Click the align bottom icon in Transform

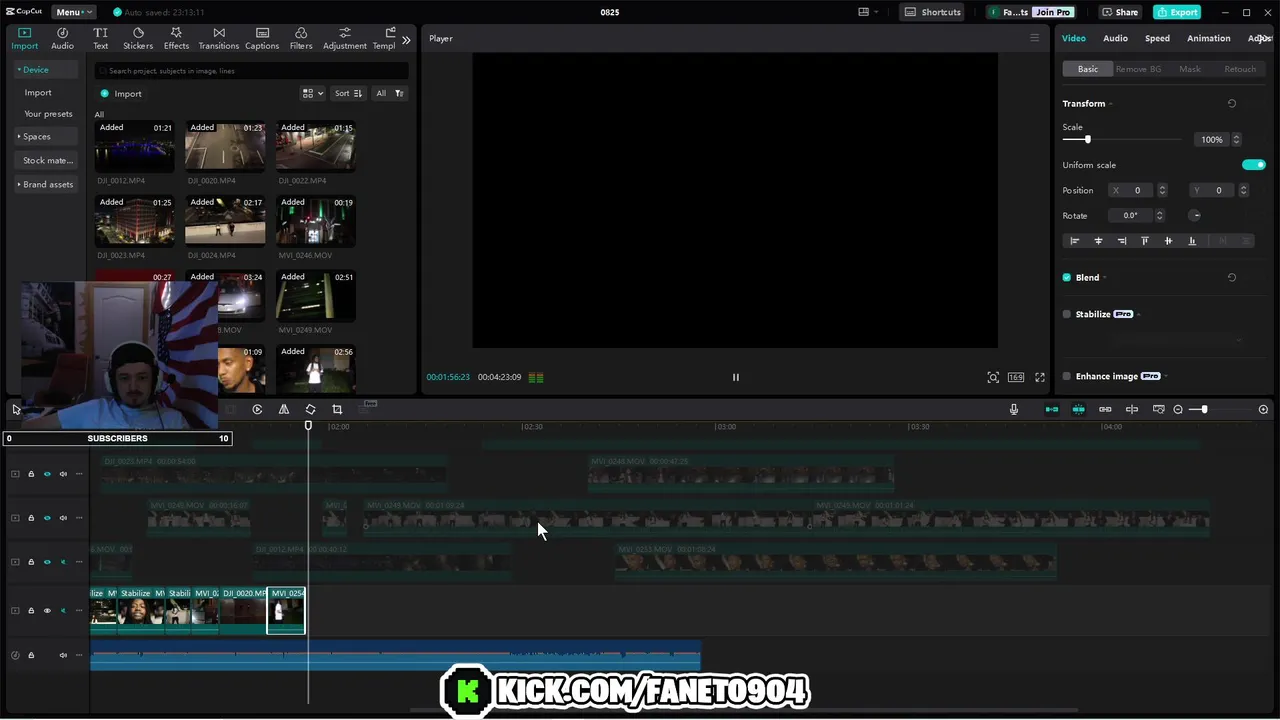1192,241
